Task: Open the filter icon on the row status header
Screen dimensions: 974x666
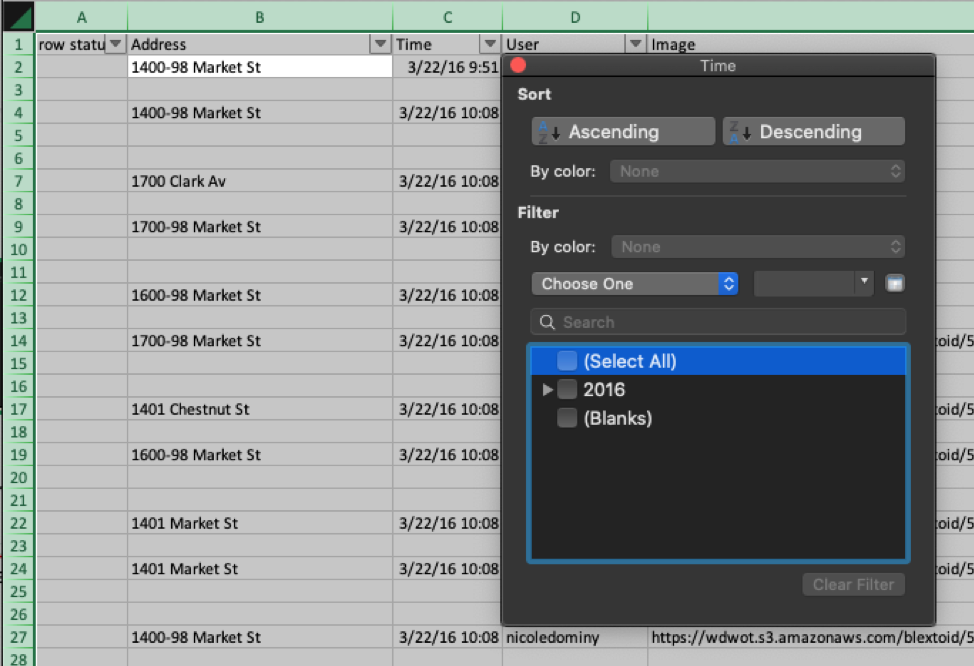Action: tap(117, 44)
